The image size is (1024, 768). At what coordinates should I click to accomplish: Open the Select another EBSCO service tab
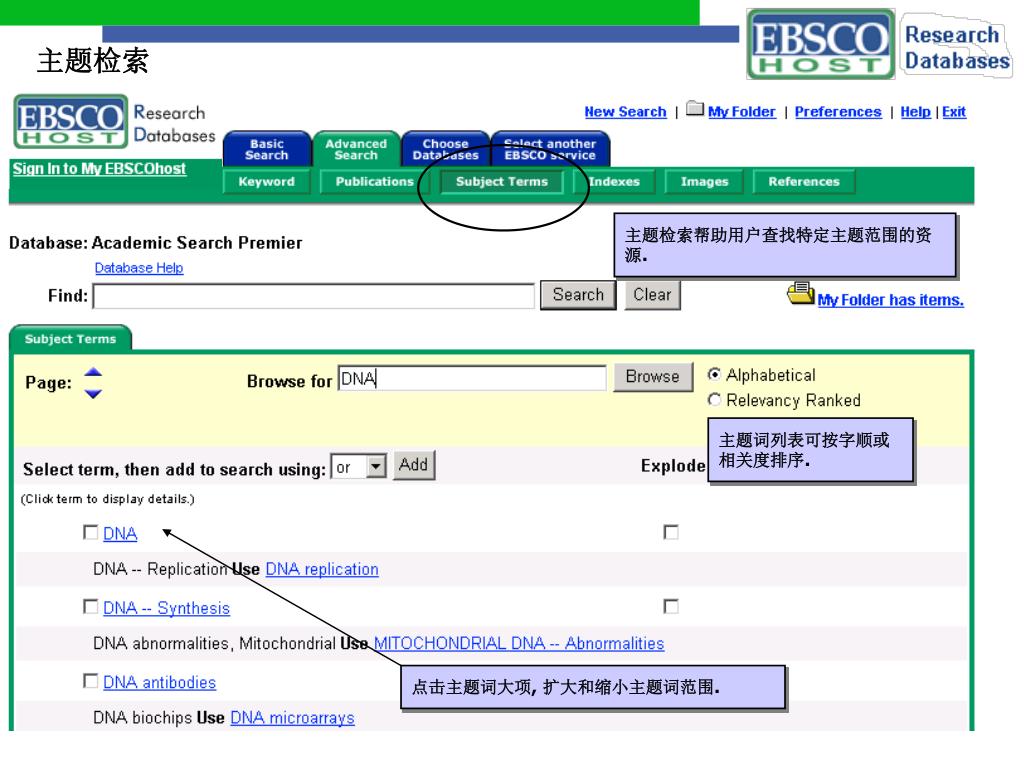[550, 150]
